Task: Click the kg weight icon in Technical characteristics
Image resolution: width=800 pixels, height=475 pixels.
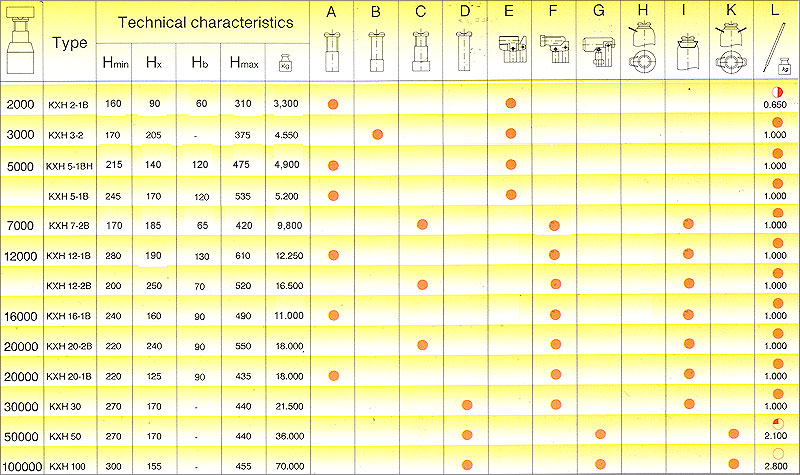Action: (x=286, y=63)
